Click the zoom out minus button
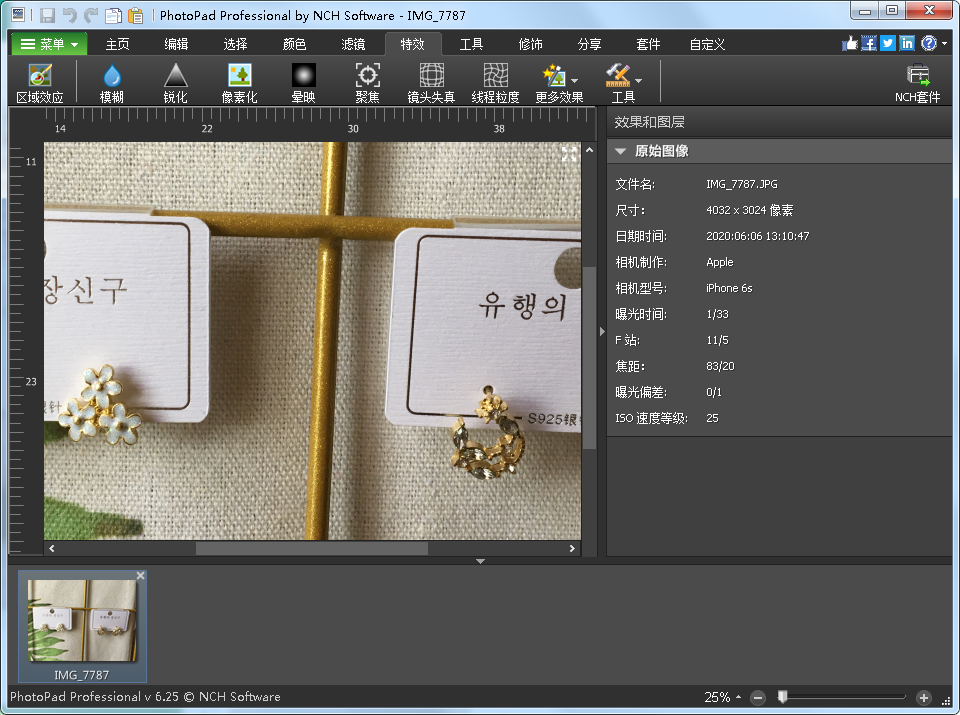Screen dimensions: 960x715 coord(758,697)
